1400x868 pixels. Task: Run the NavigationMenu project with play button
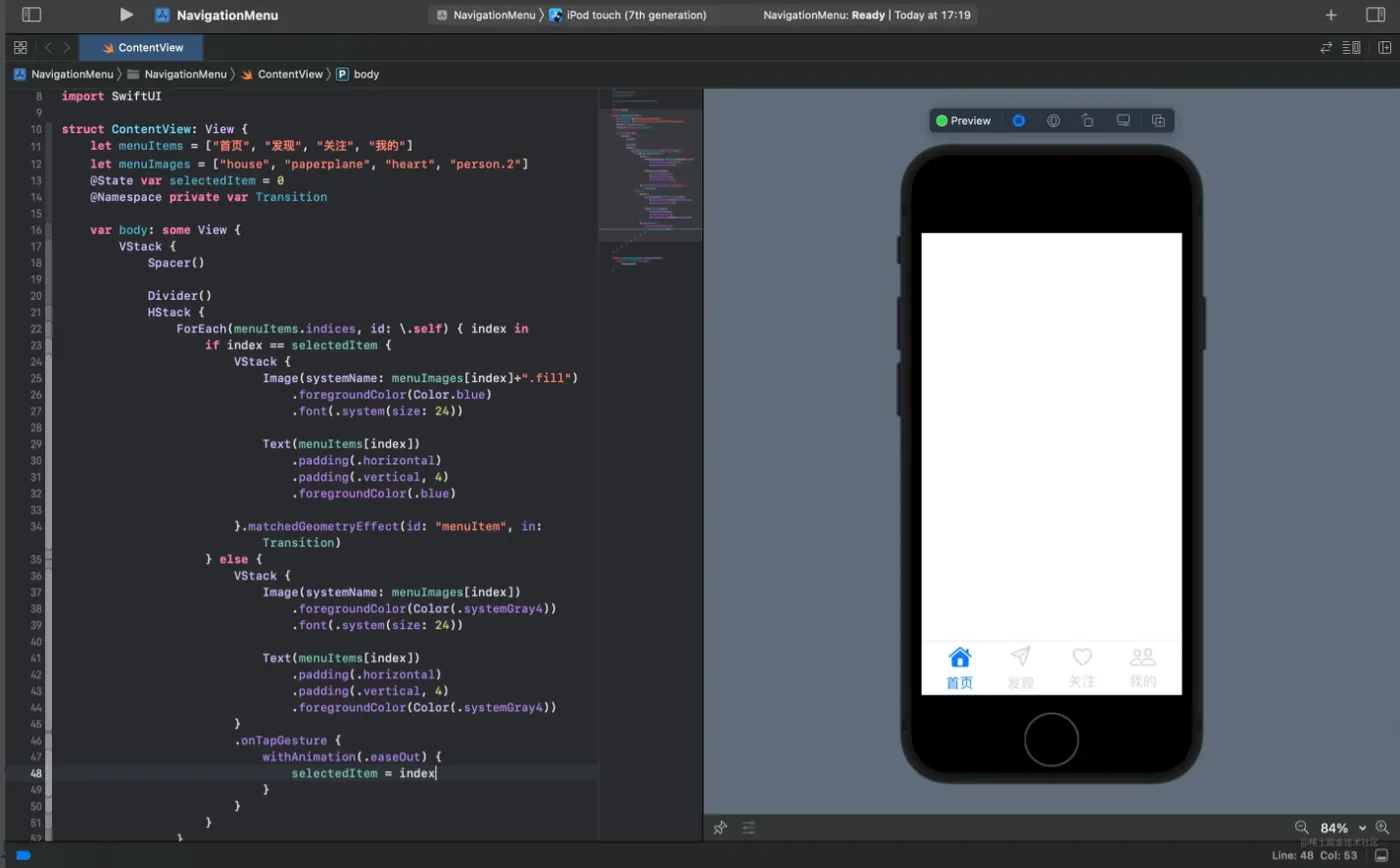(126, 15)
